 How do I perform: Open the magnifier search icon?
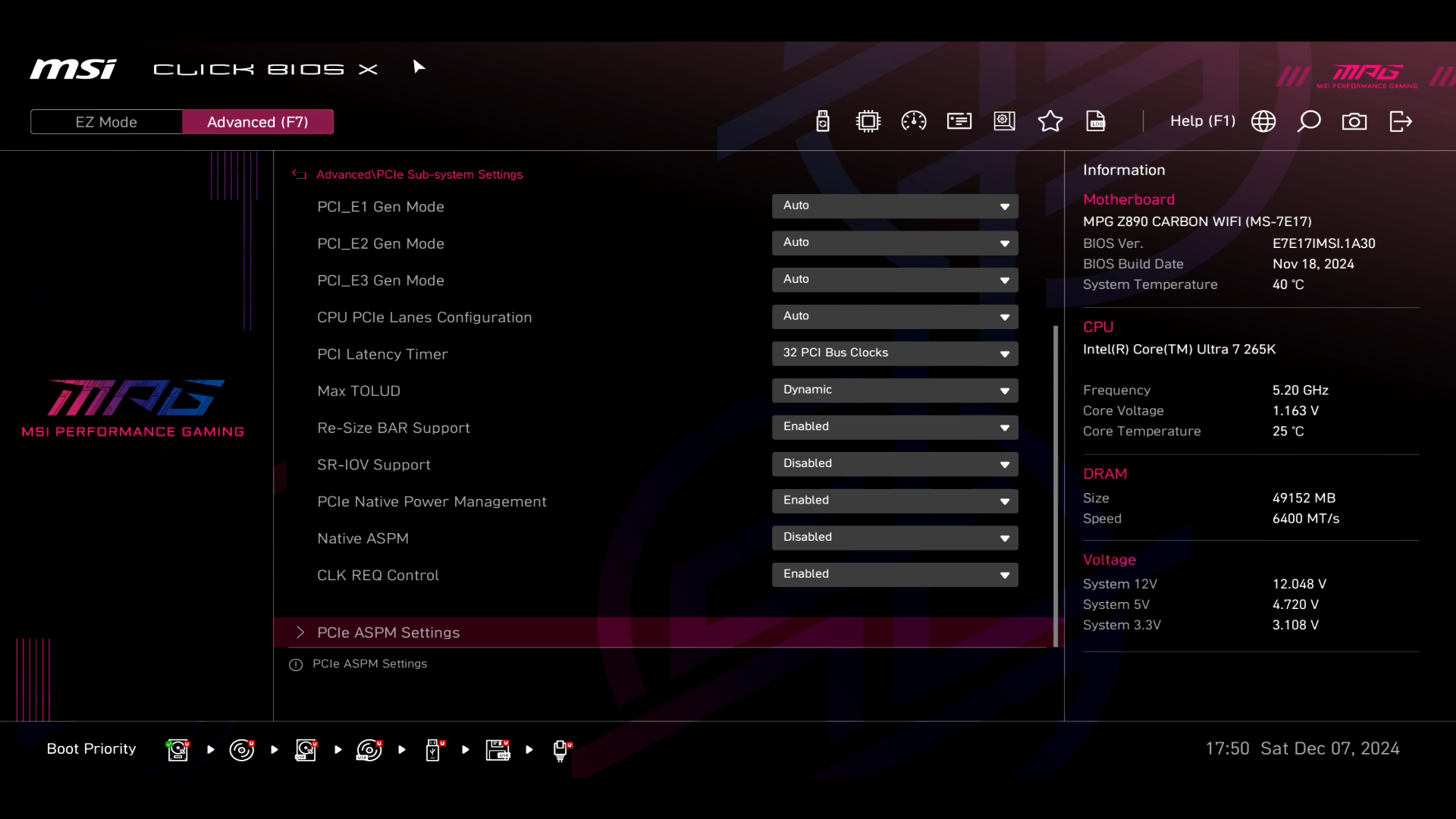(1309, 121)
